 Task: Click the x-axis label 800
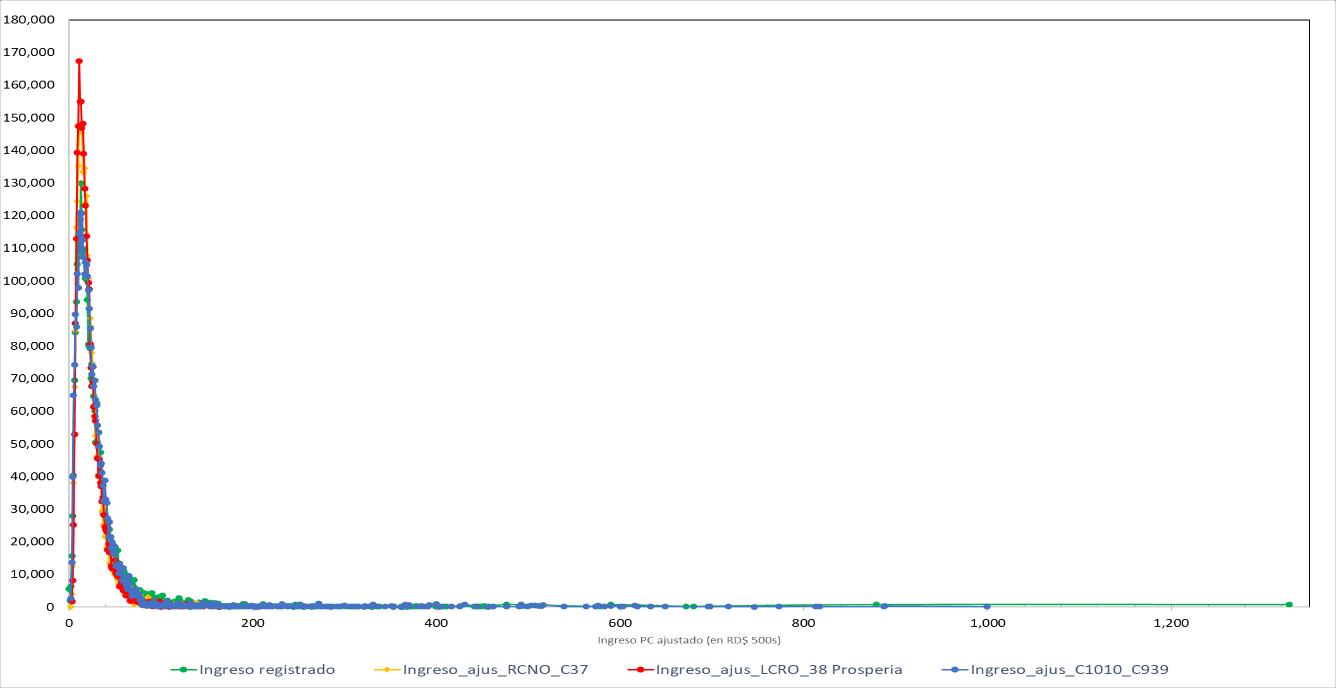pos(804,622)
